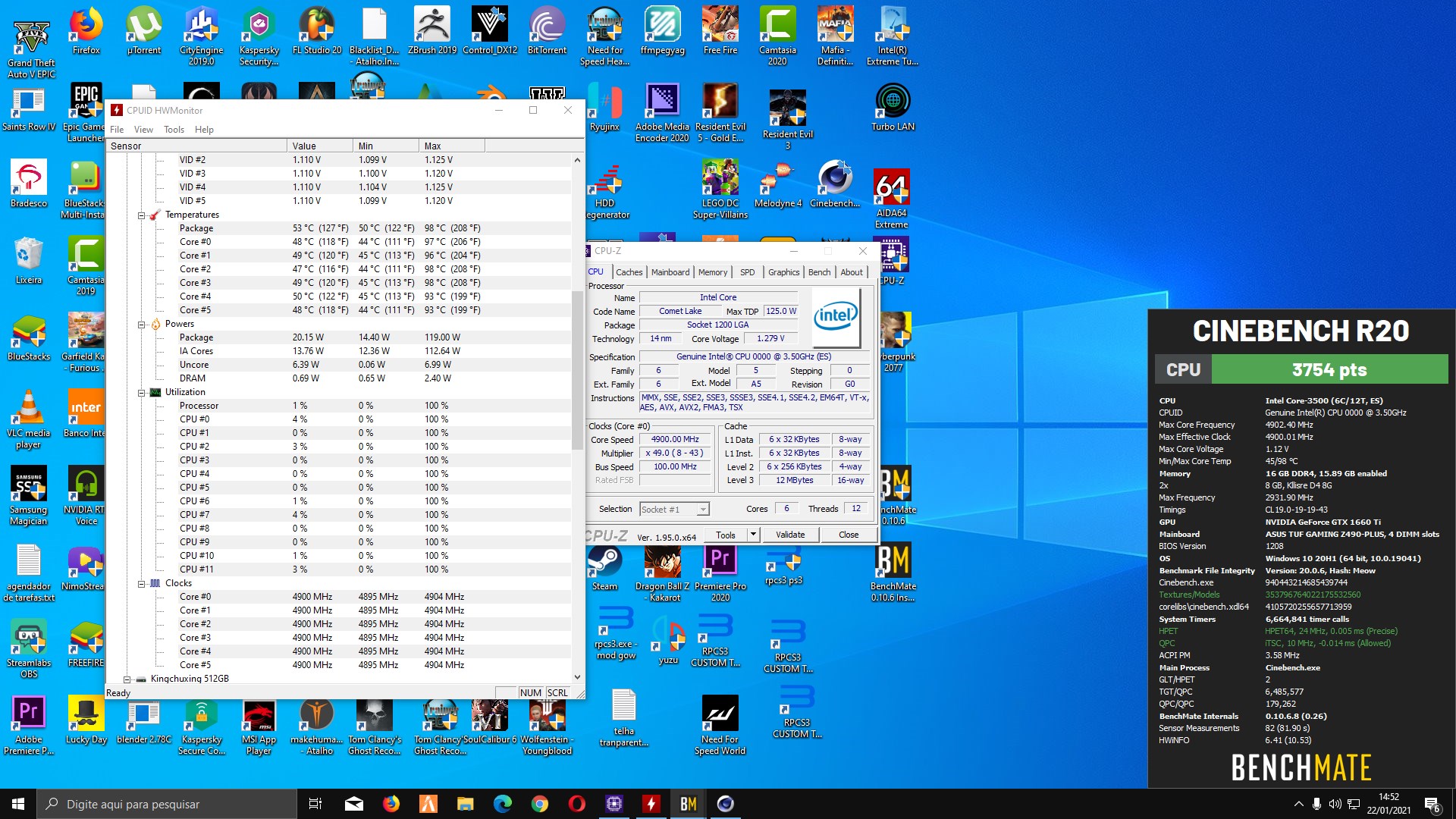The image size is (1456, 819).
Task: Select the VID #5 row in HWMonitor
Action: click(x=339, y=201)
